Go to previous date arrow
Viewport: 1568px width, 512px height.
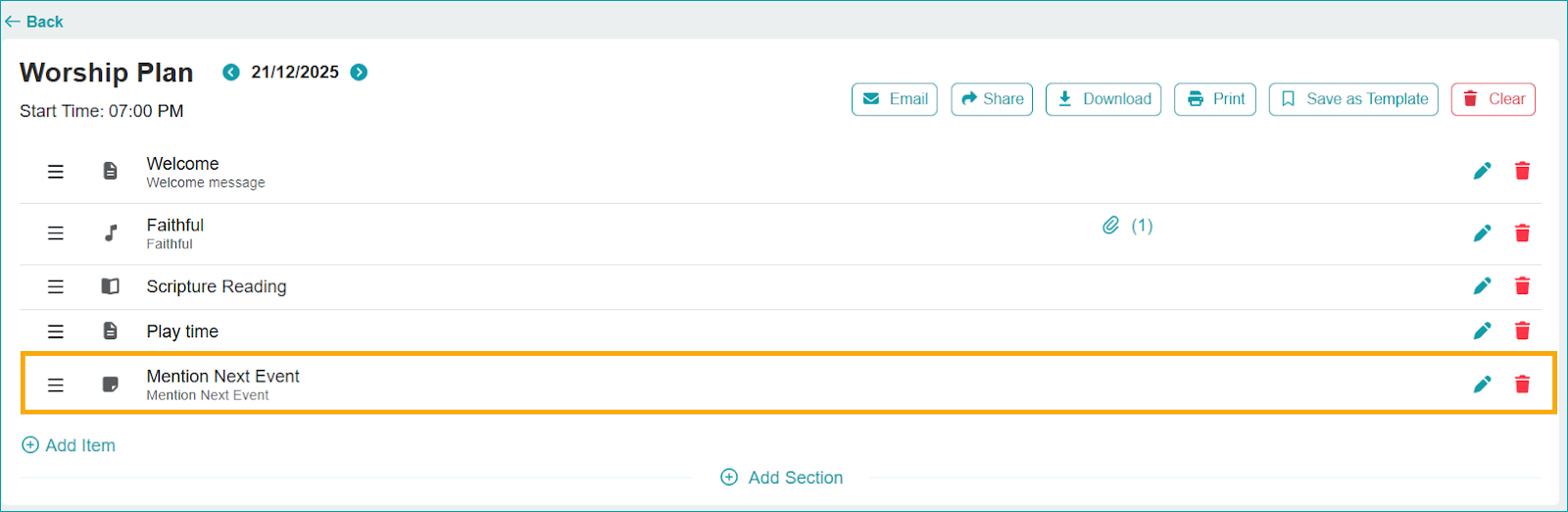[231, 73]
